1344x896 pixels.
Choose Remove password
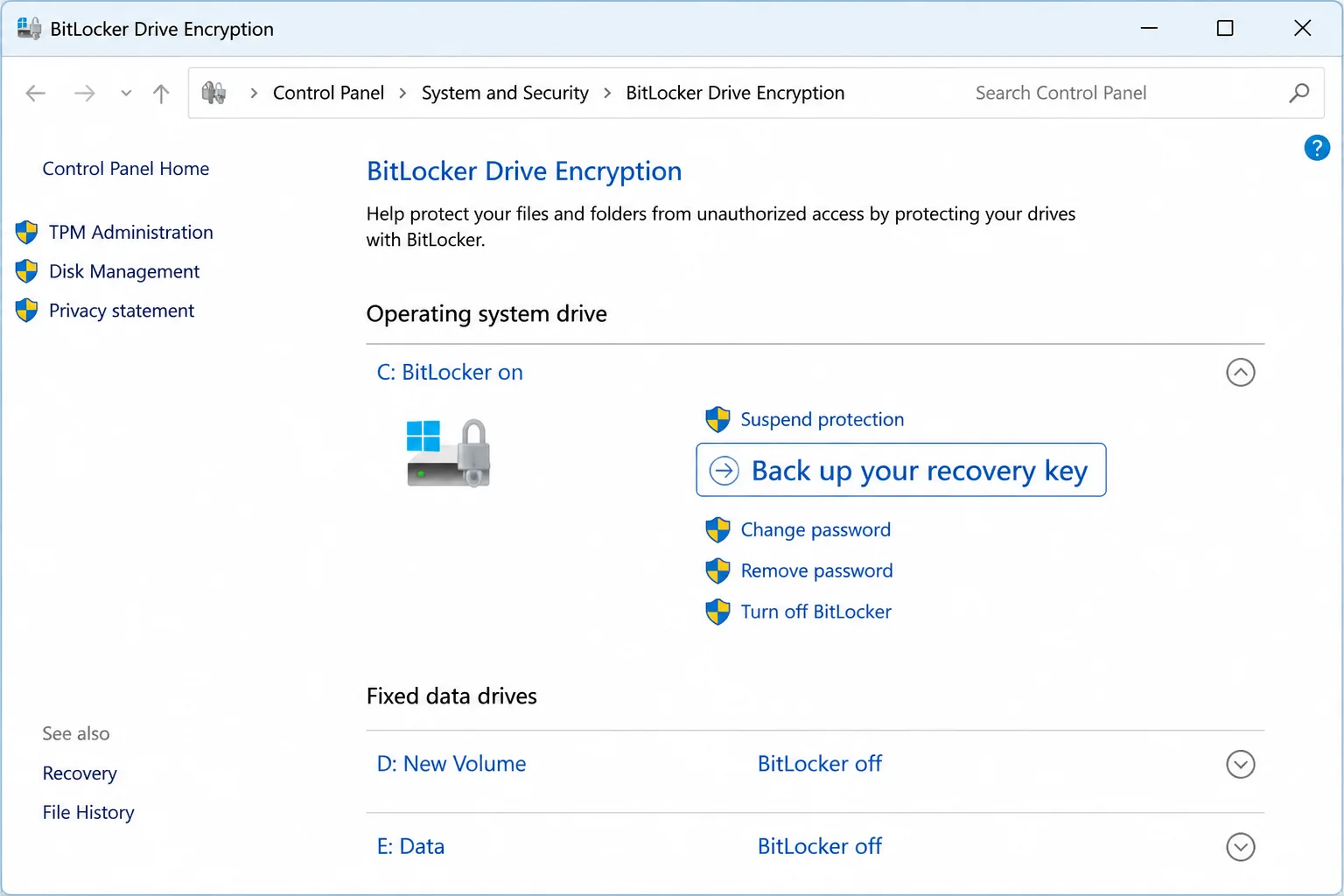click(x=816, y=570)
